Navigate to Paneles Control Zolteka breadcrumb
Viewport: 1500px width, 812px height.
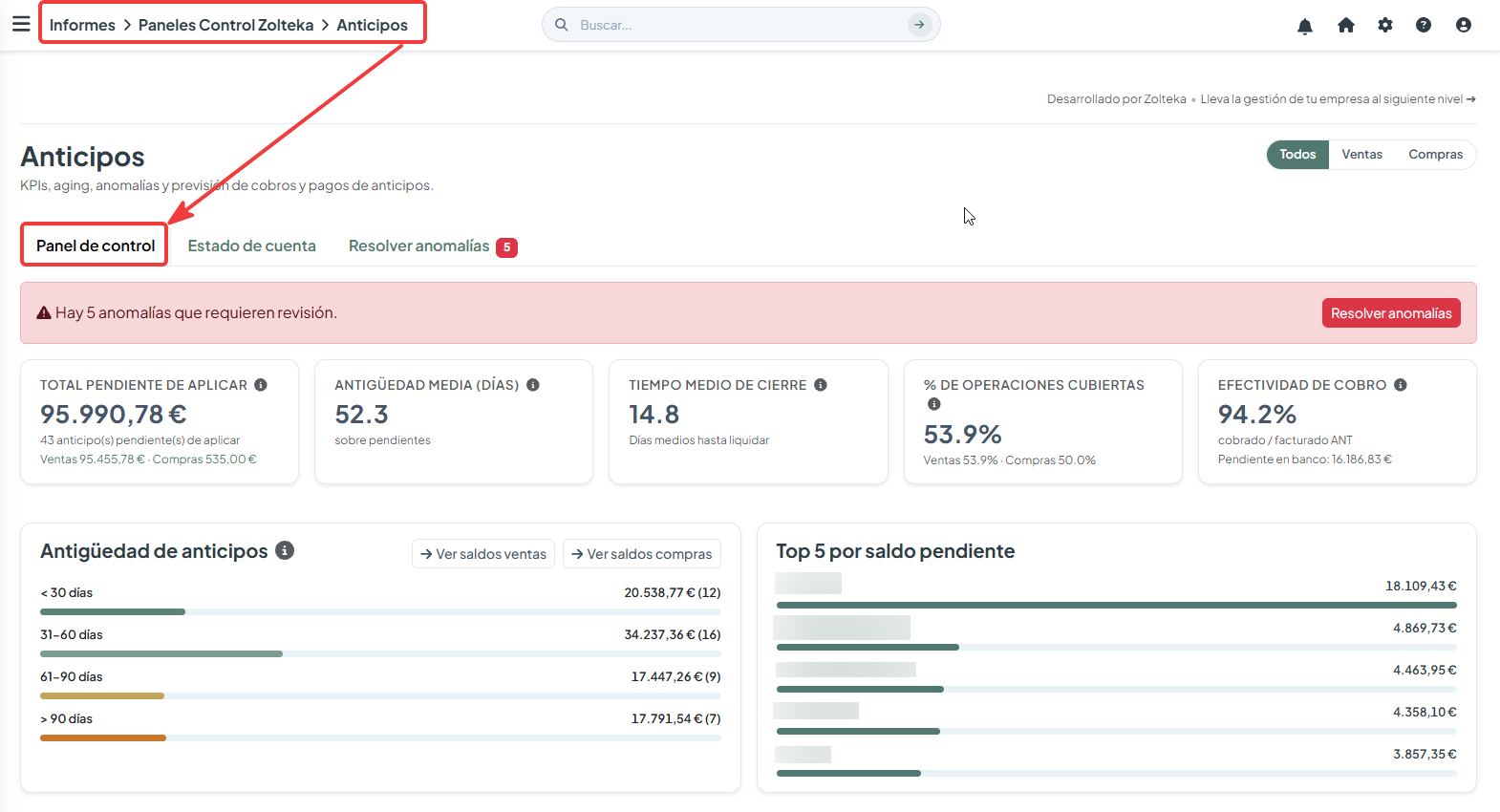(225, 25)
